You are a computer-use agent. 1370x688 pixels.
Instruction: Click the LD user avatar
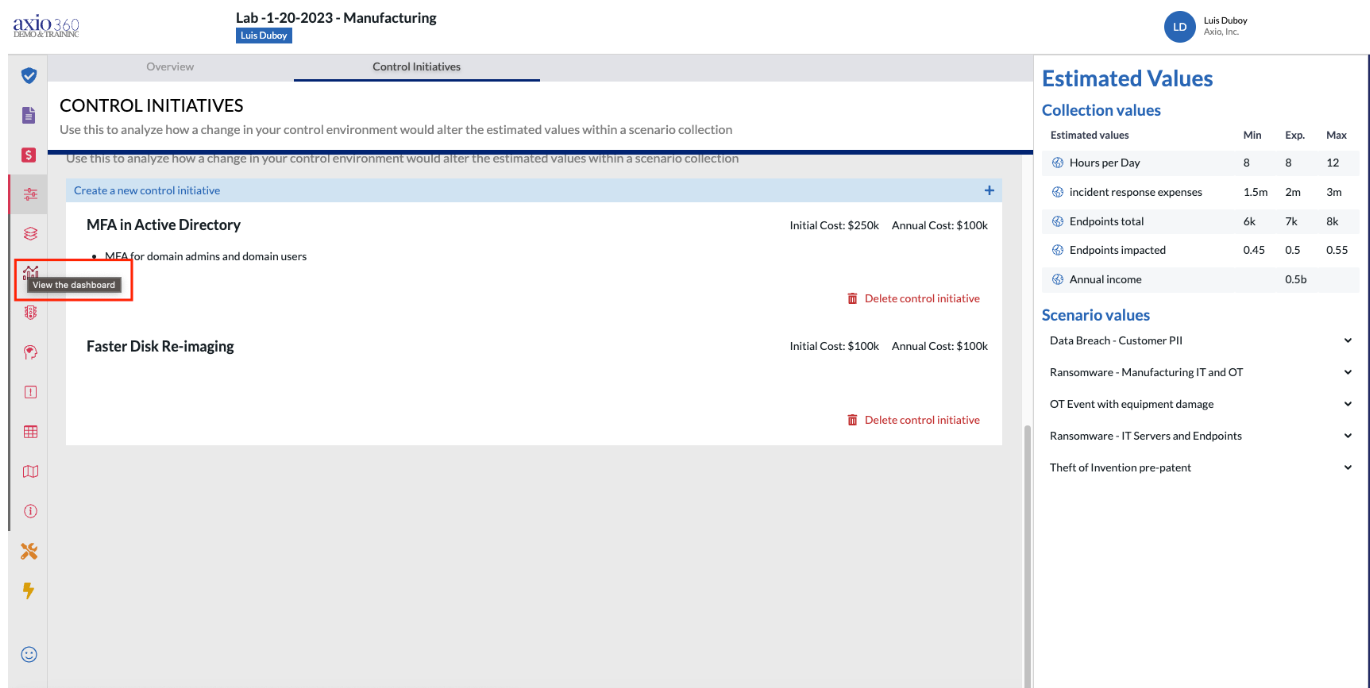(x=1179, y=27)
